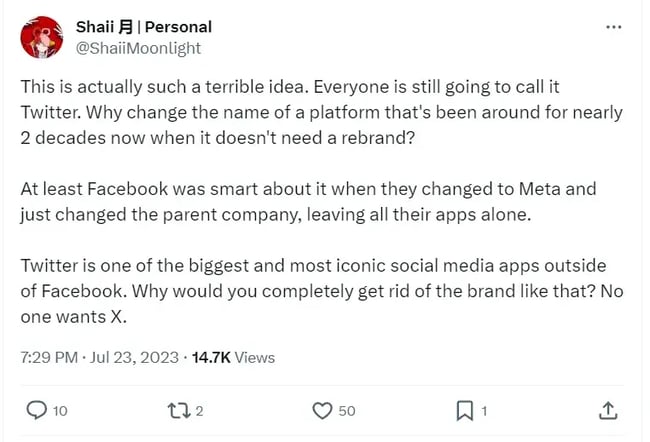
Task: Open the three-dot more options menu
Action: (x=613, y=27)
